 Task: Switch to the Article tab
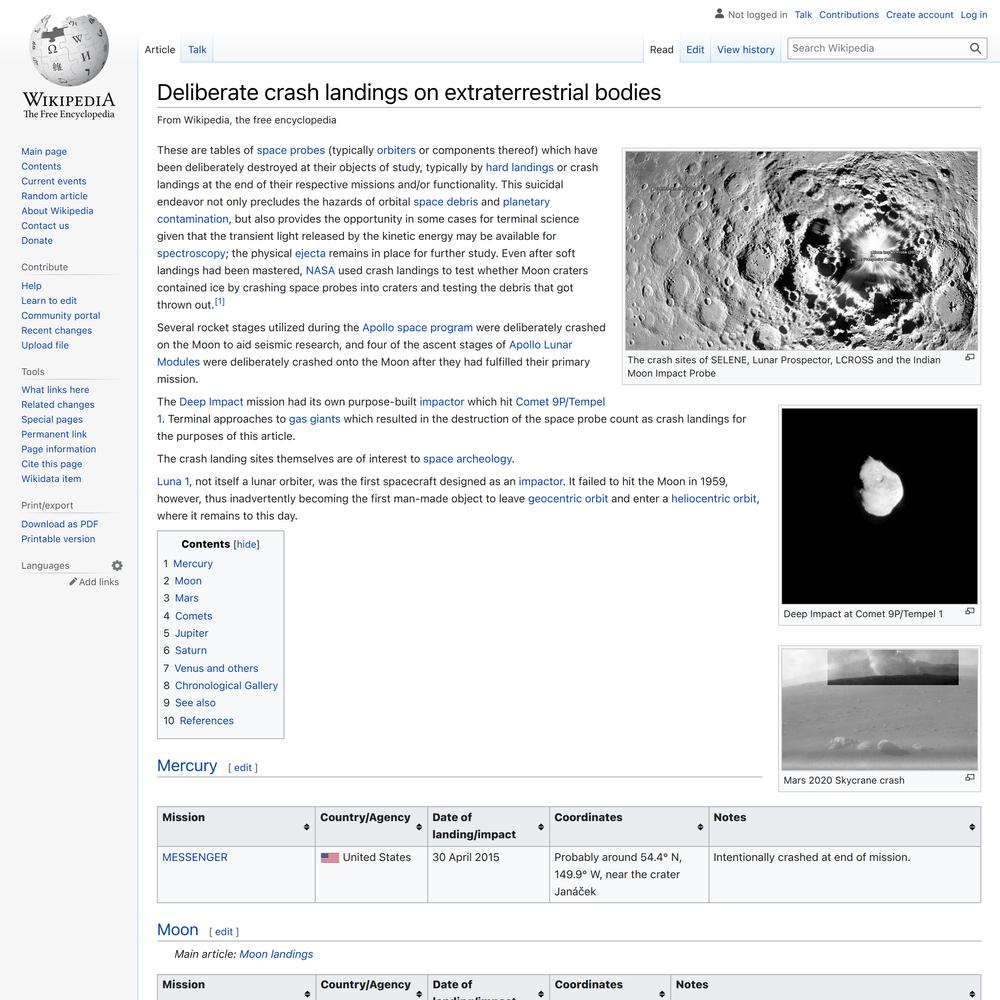coord(159,50)
